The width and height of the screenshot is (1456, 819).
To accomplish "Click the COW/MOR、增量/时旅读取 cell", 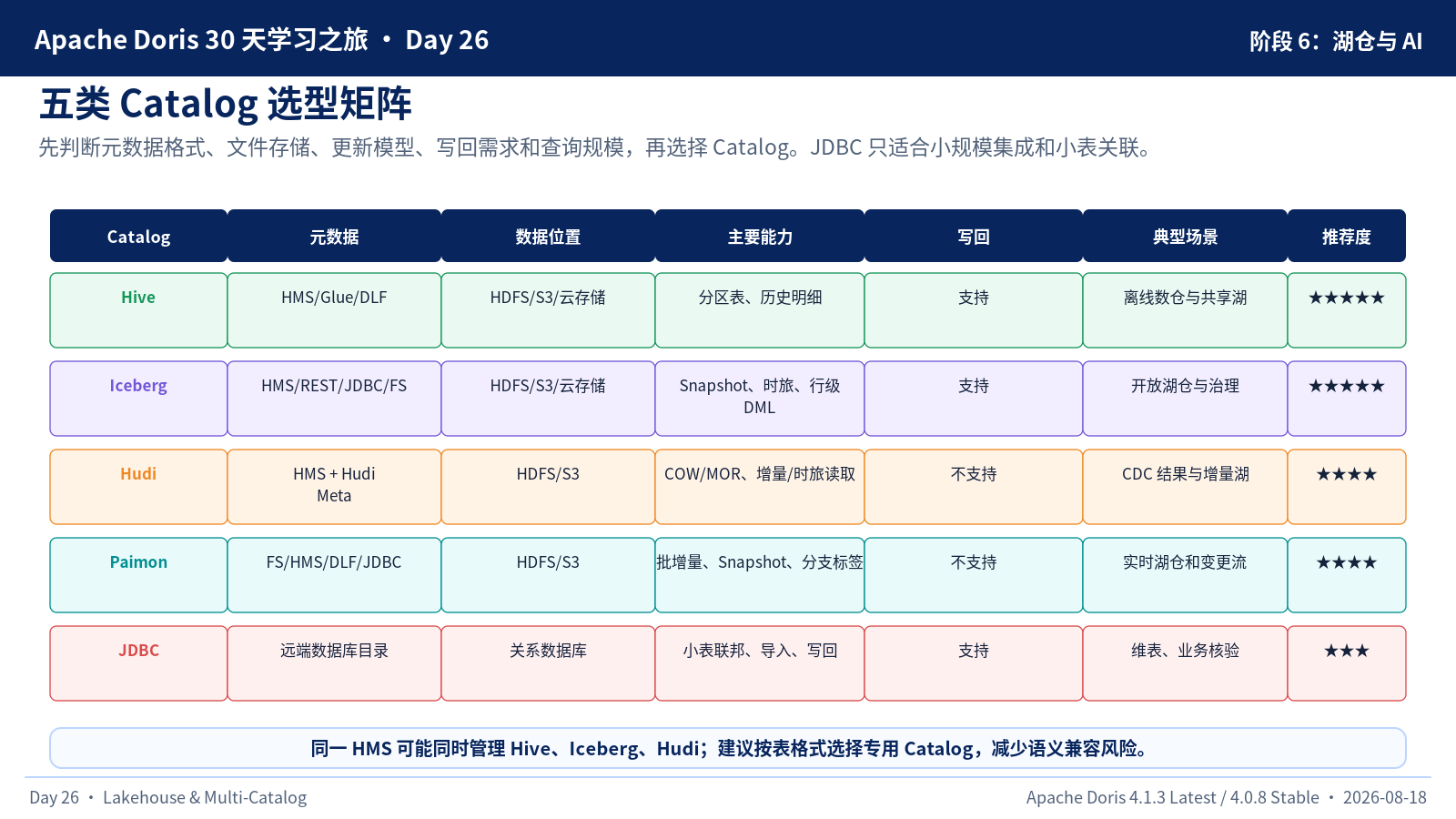I will click(760, 487).
